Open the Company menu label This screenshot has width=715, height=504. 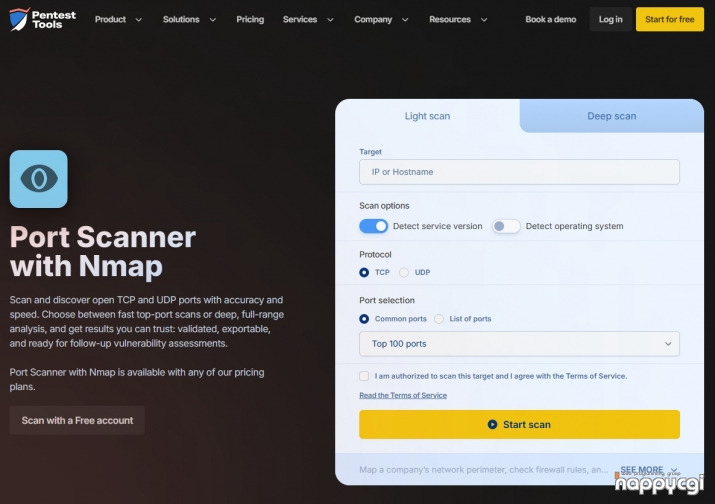(373, 20)
